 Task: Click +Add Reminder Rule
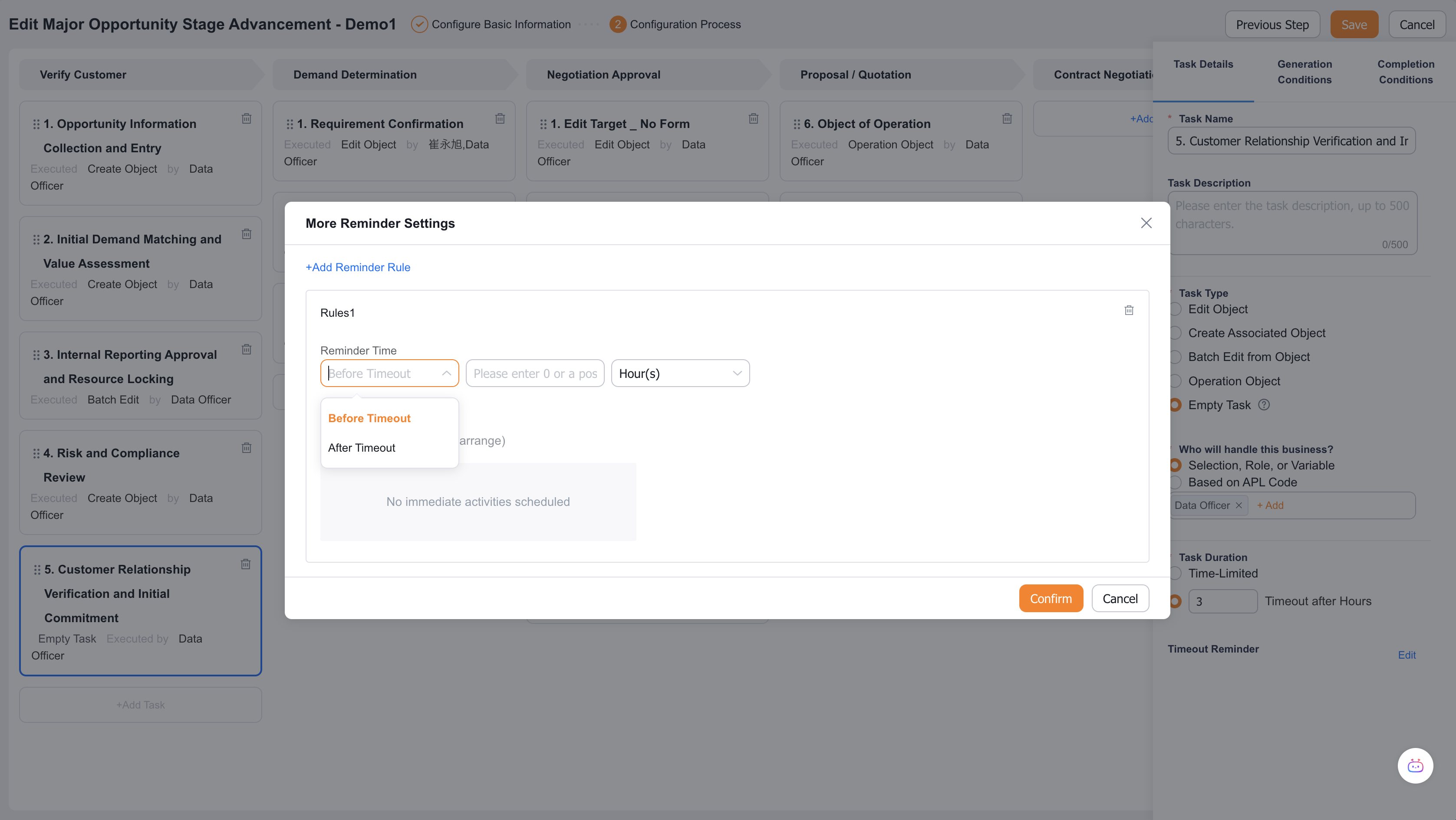click(x=358, y=267)
